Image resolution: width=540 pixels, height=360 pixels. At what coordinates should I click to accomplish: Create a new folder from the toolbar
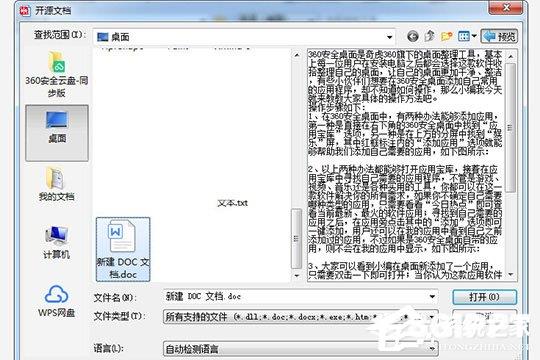point(446,36)
